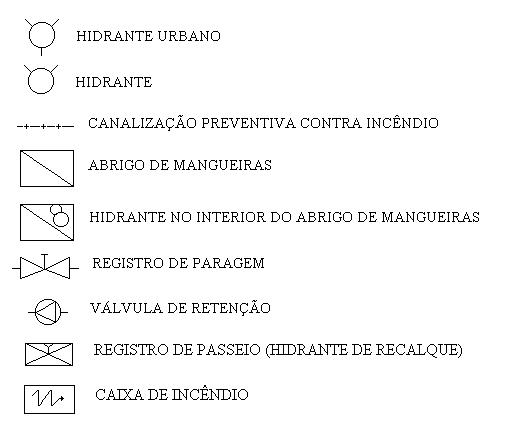Select the CAIXA DE INCÊNDIO label
Viewport: 523px width, 433px height.
(172, 394)
